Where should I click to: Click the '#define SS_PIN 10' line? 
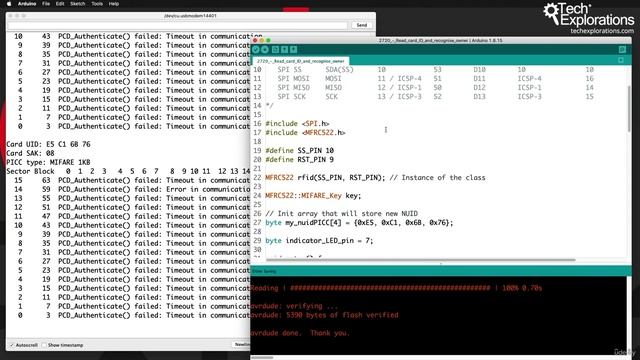300,151
